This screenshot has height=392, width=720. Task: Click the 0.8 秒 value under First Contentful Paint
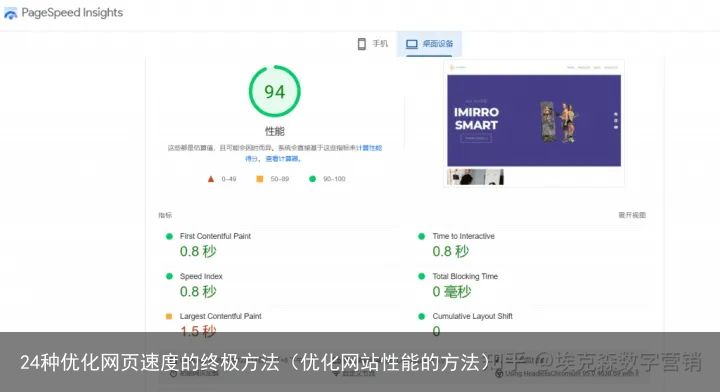click(x=198, y=251)
